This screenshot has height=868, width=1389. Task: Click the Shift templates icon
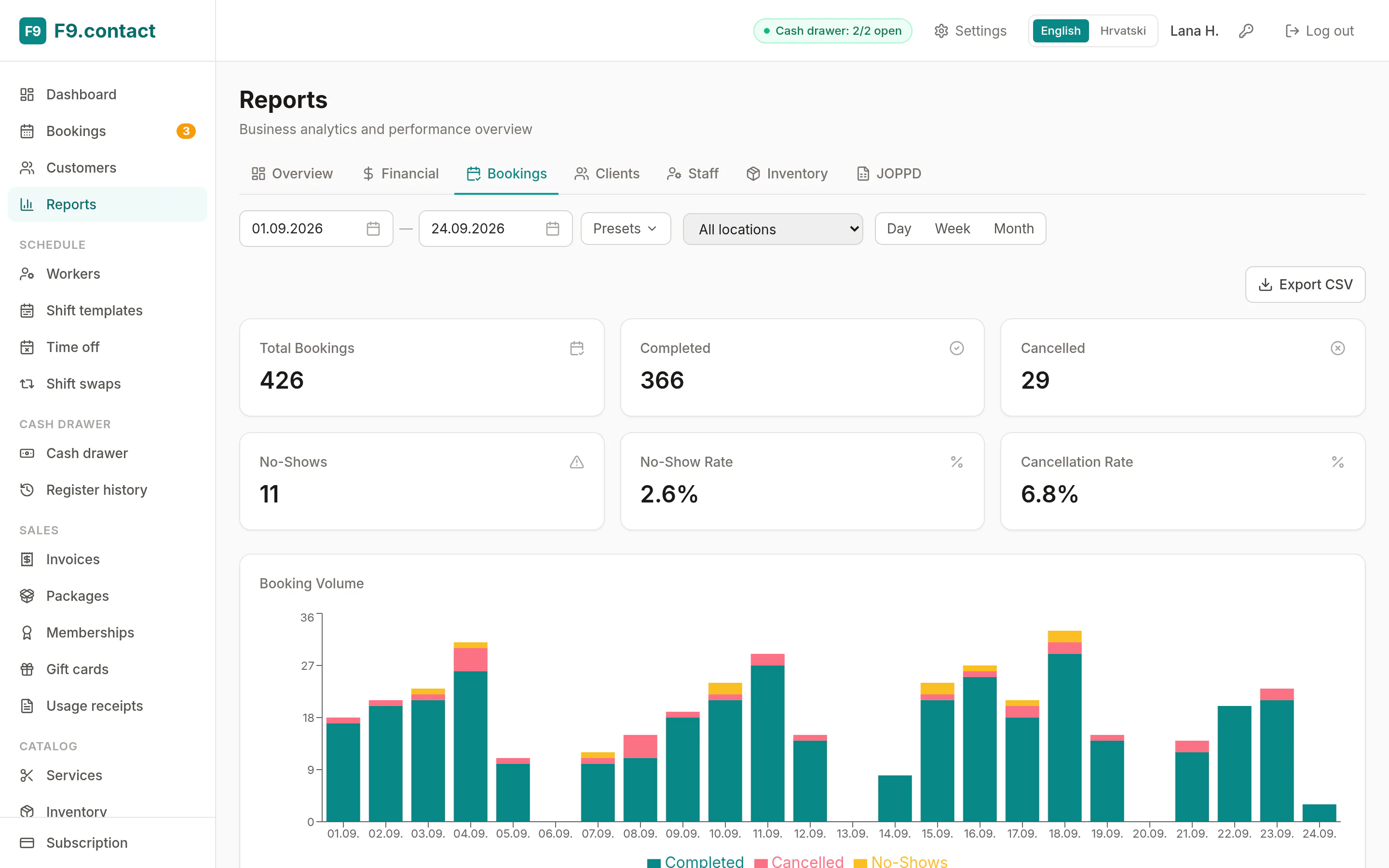tap(27, 311)
